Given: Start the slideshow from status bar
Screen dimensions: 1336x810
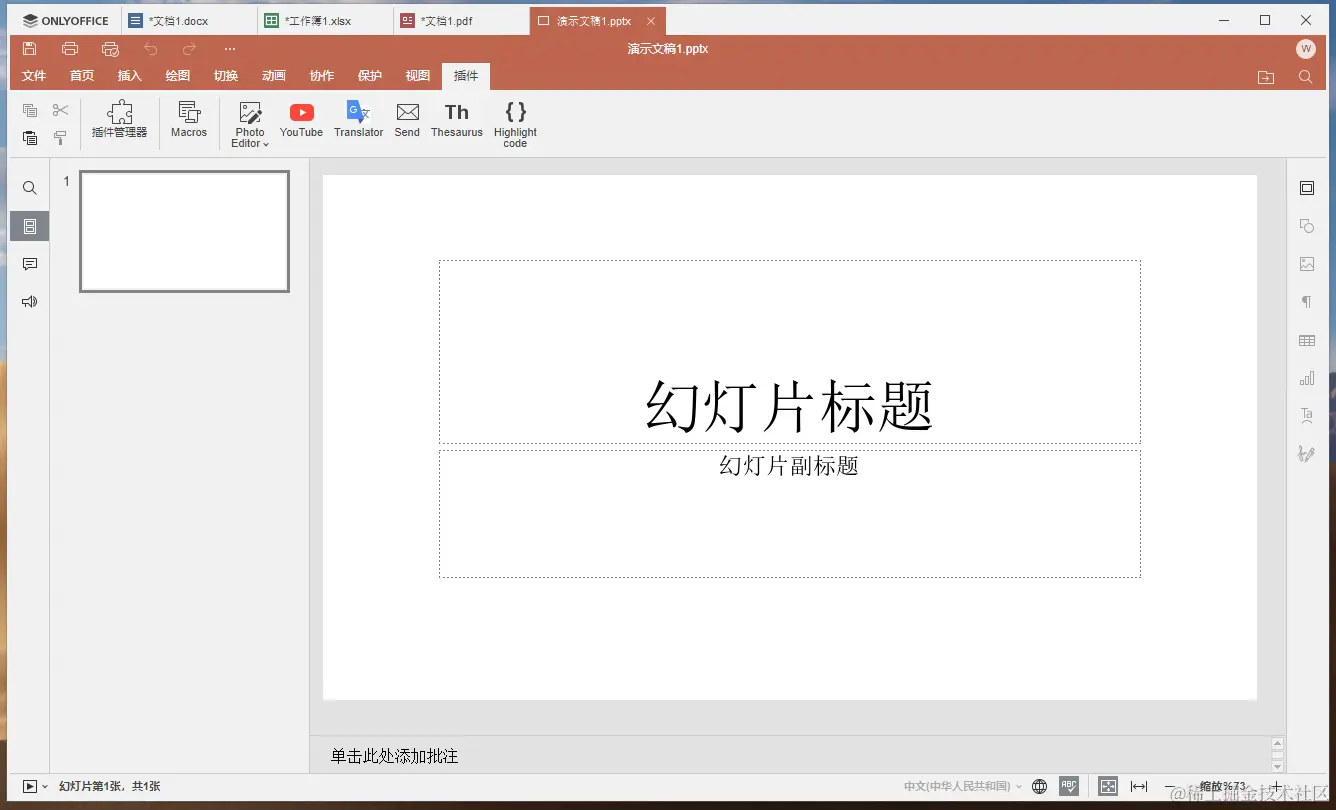Looking at the screenshot, I should click(x=30, y=787).
